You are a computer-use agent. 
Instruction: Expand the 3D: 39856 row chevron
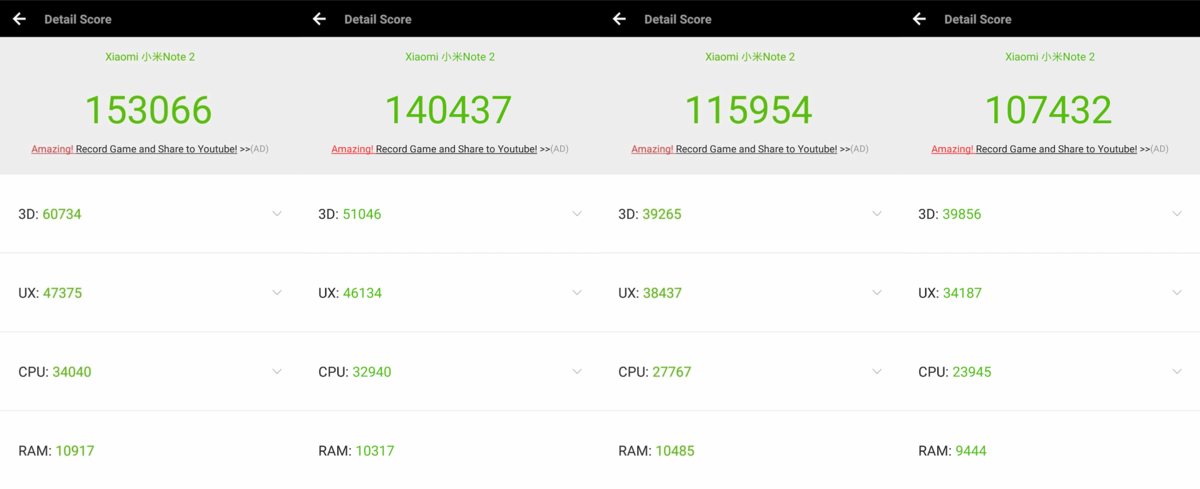[1177, 214]
